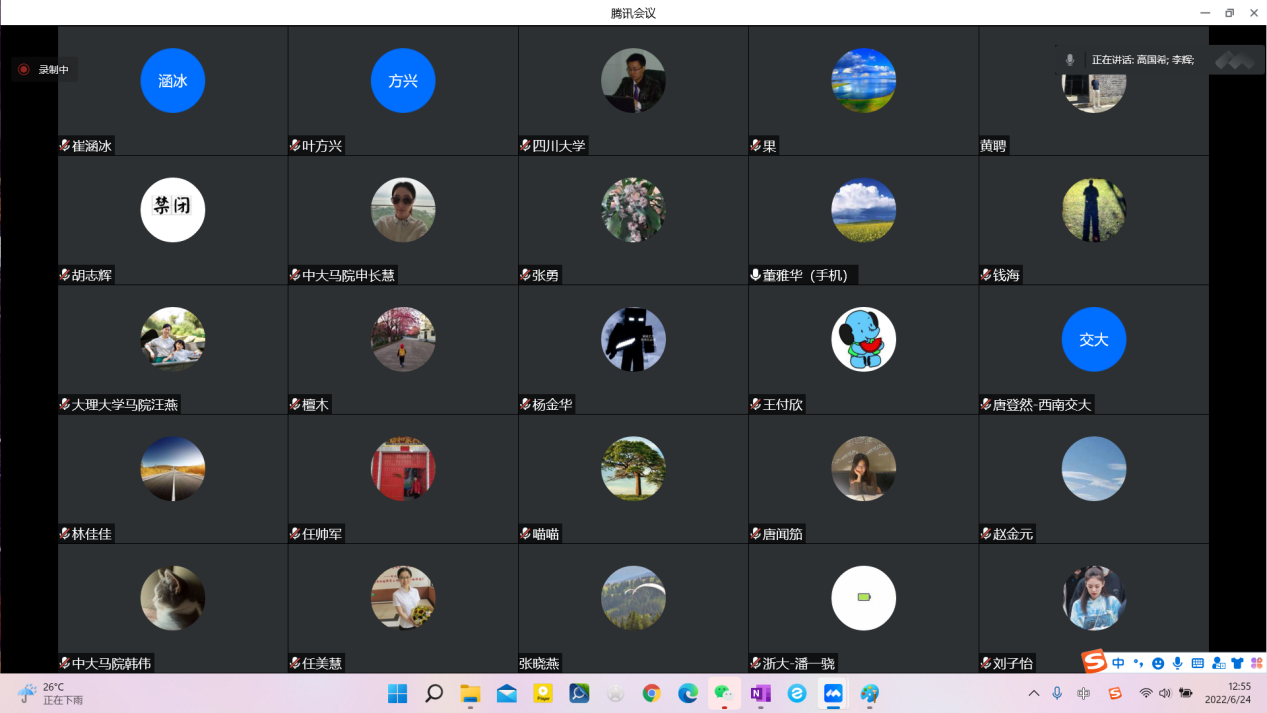Image resolution: width=1267 pixels, height=713 pixels.
Task: Open the clock showing 12:55 2022/6/24
Action: click(x=1227, y=693)
